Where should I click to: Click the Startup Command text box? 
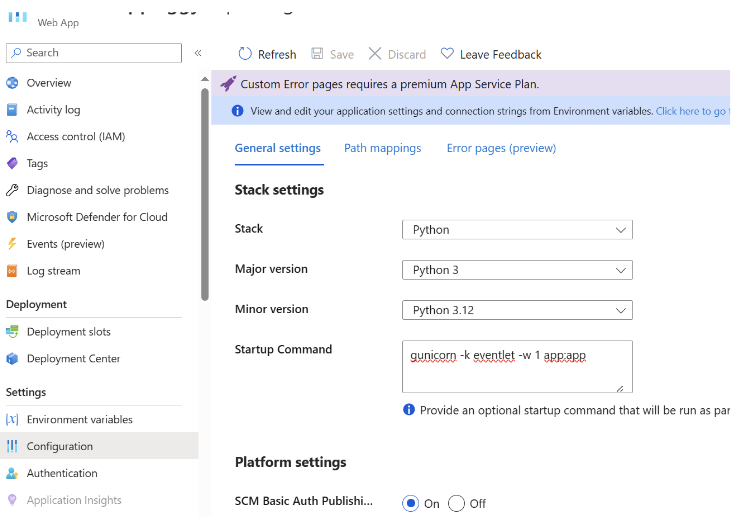[x=517, y=366]
